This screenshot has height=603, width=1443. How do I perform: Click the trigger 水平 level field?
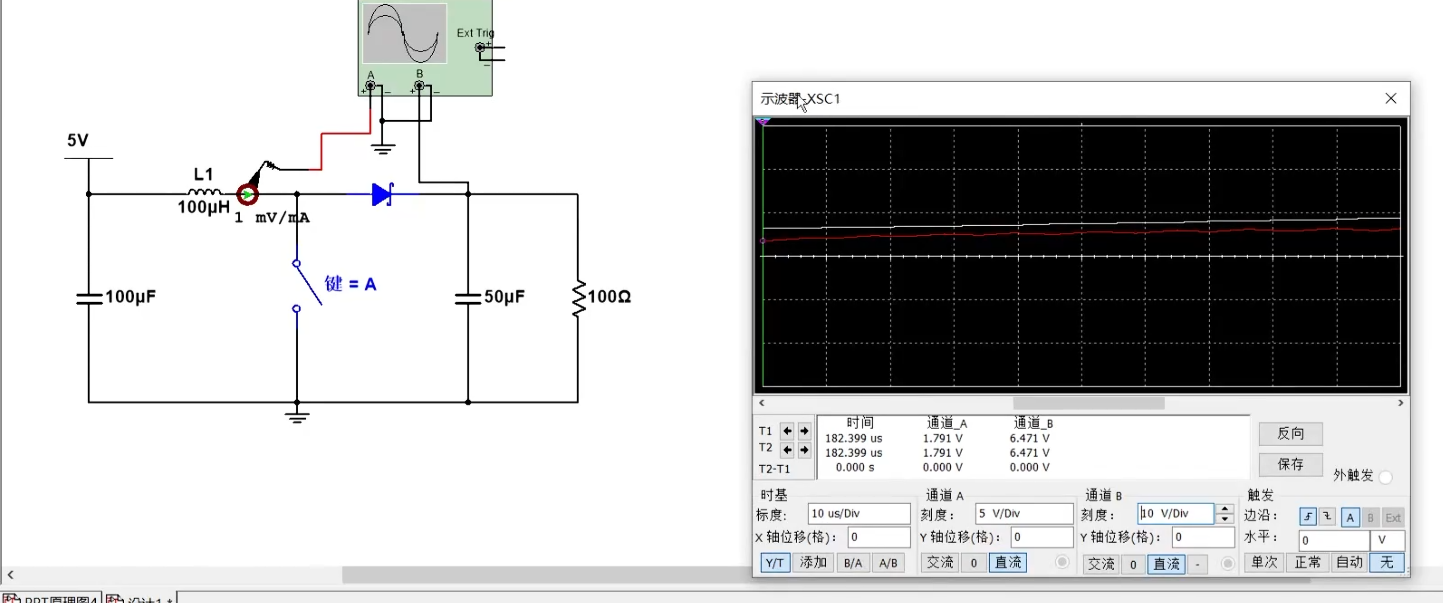[1334, 540]
